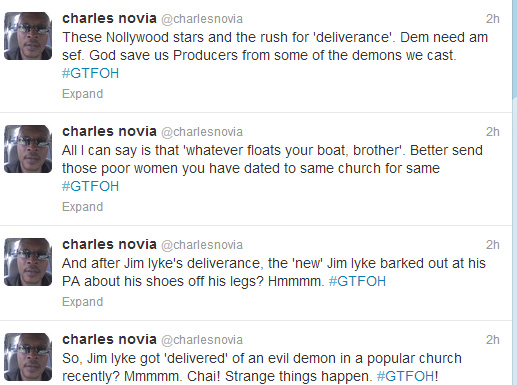Open avatar of the Jim Iyke barked tweet

28,262
